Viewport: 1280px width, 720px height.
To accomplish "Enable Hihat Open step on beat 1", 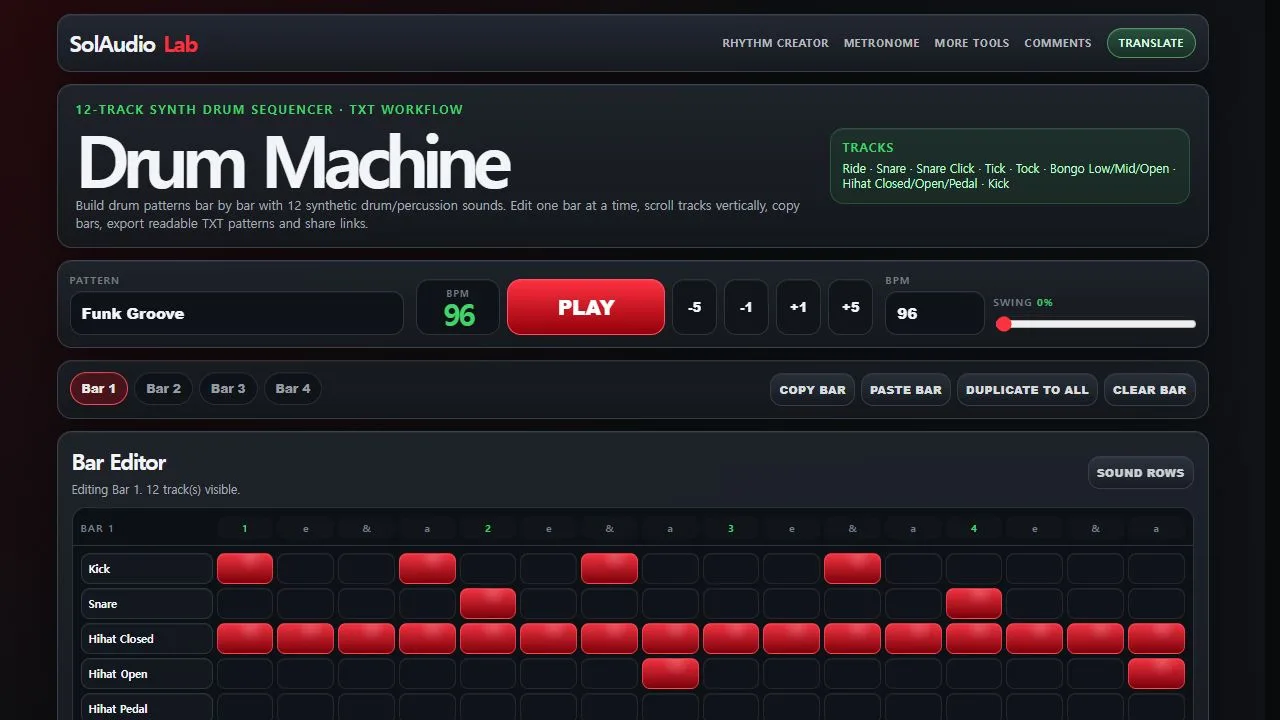I will click(x=245, y=674).
